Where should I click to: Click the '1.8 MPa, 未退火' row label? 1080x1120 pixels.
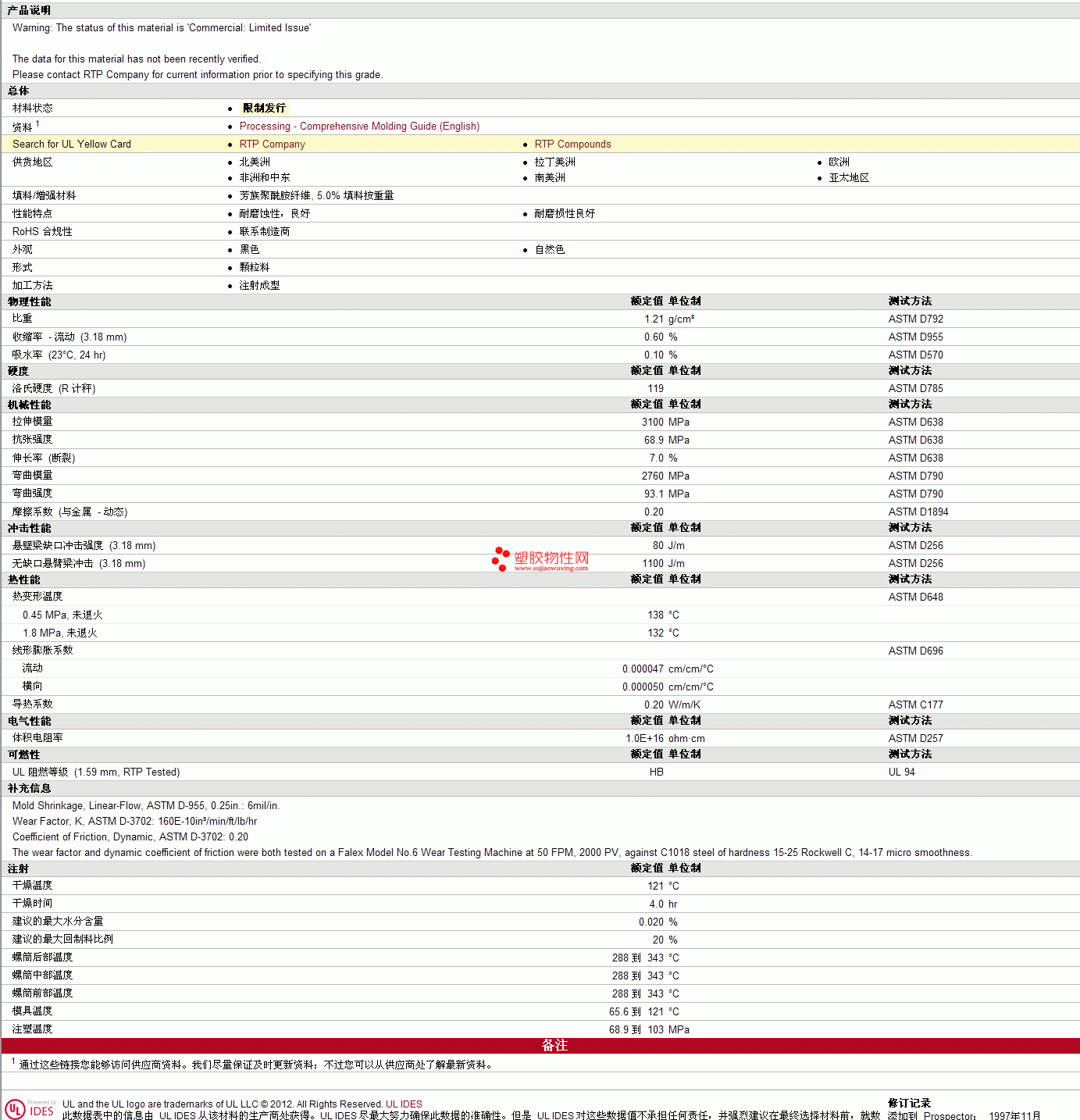pos(60,633)
